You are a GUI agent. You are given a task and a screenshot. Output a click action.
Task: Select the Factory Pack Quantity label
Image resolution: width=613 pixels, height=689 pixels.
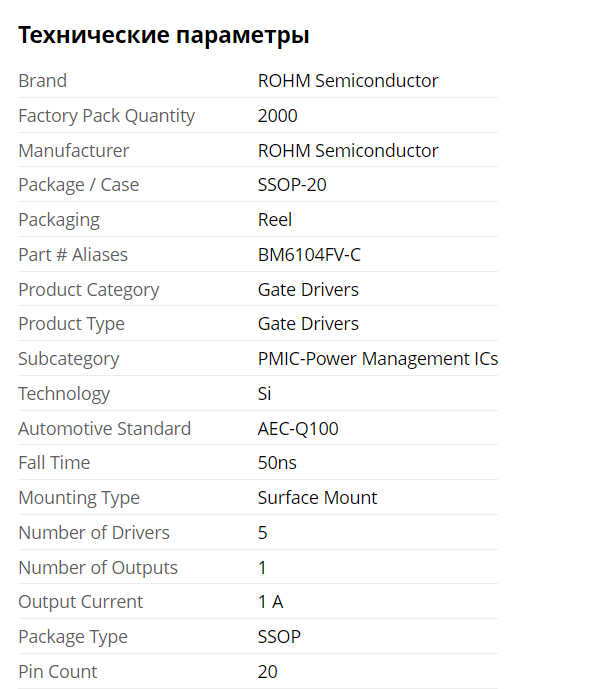106,116
